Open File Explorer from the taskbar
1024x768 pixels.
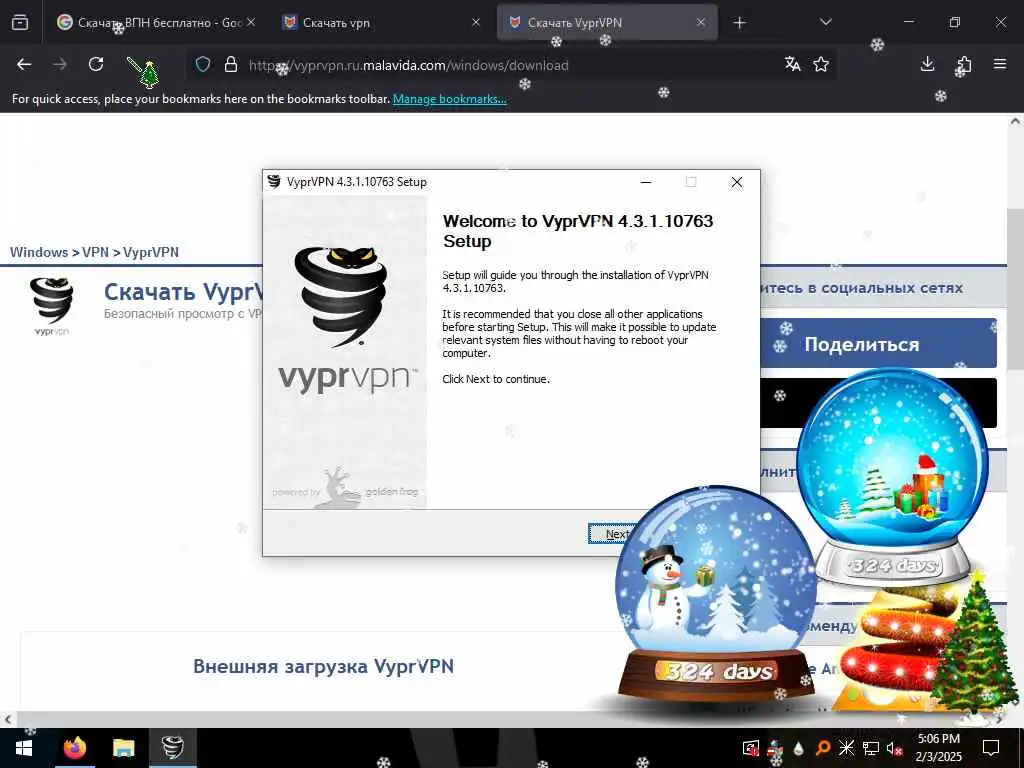tap(123, 748)
